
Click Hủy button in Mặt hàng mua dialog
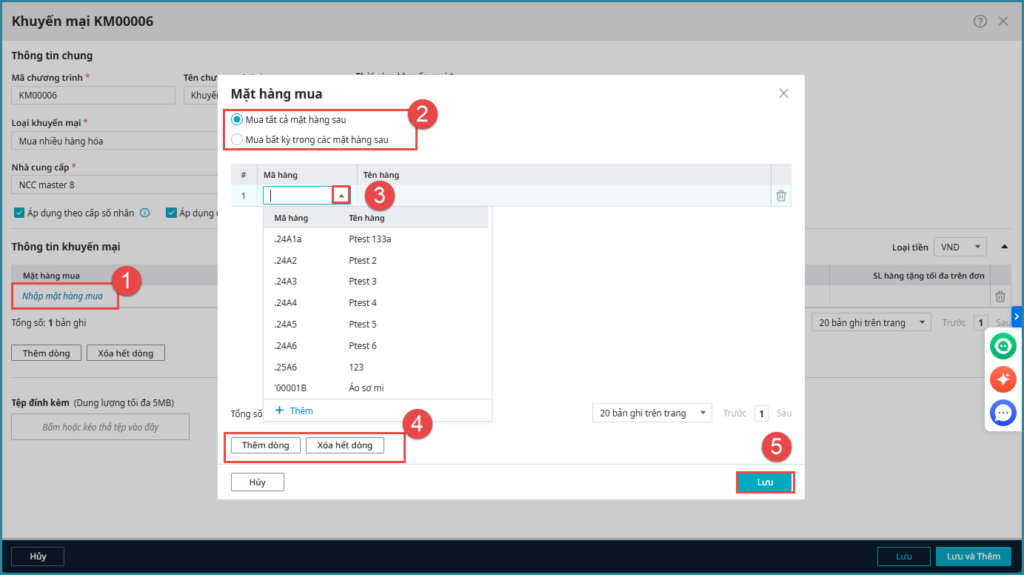tap(257, 482)
